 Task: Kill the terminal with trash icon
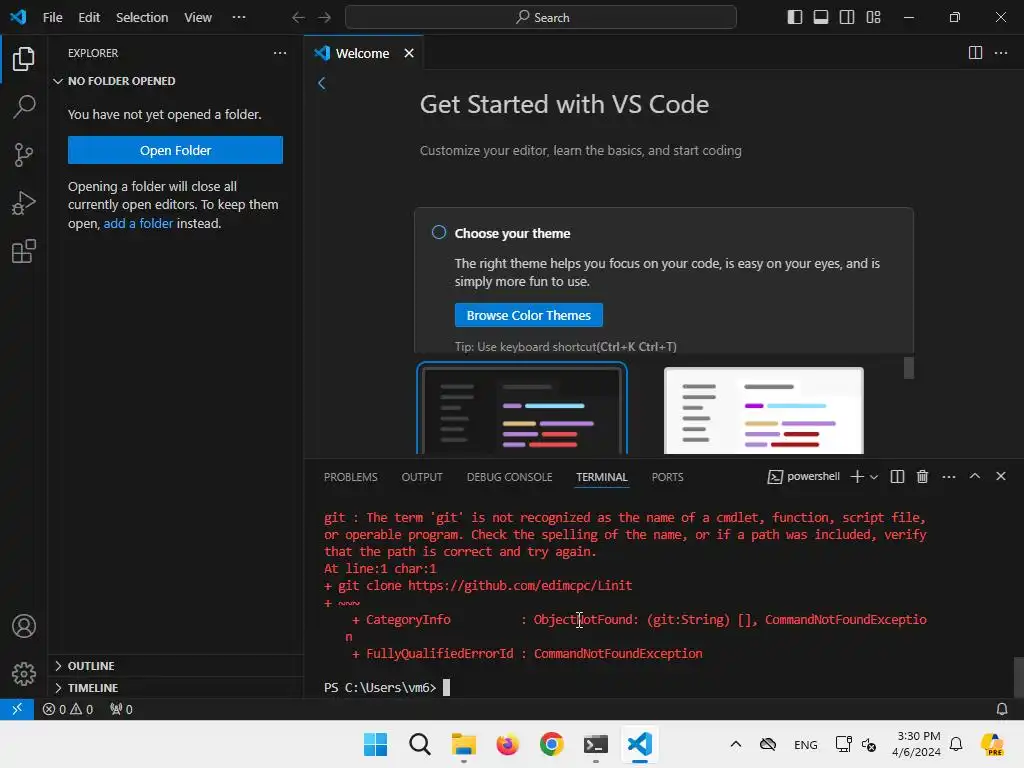(923, 477)
